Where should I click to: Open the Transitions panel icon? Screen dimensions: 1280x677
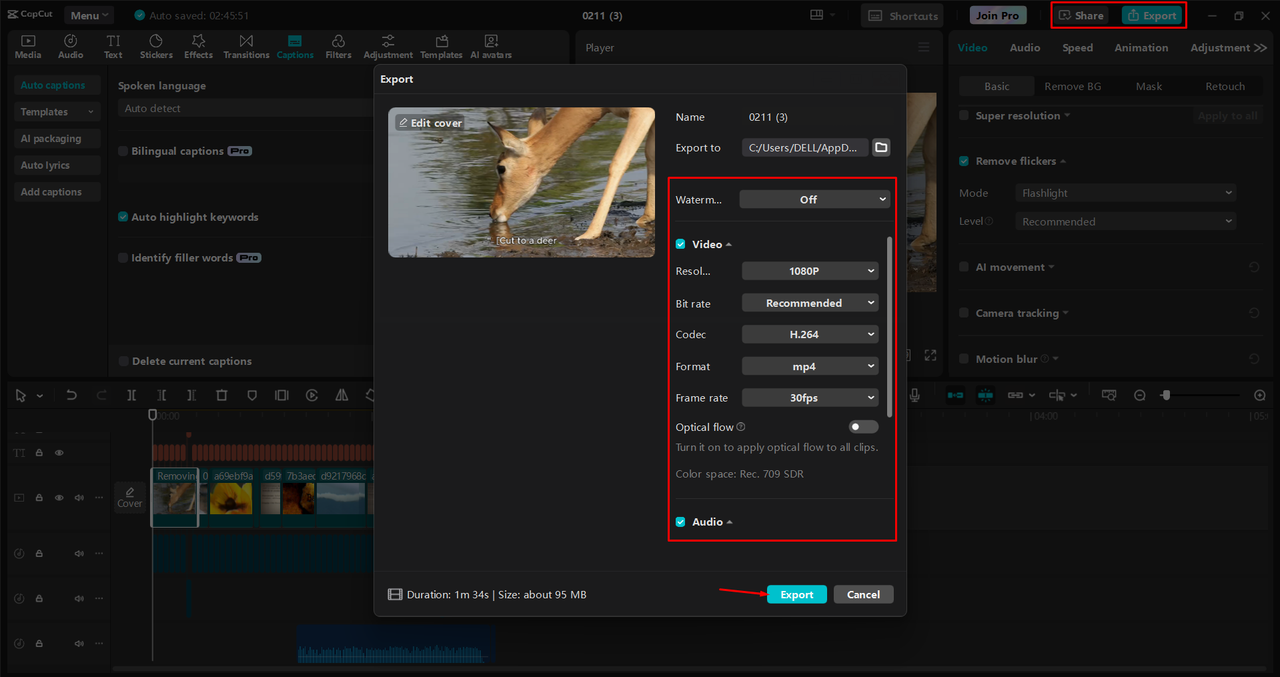(246, 41)
